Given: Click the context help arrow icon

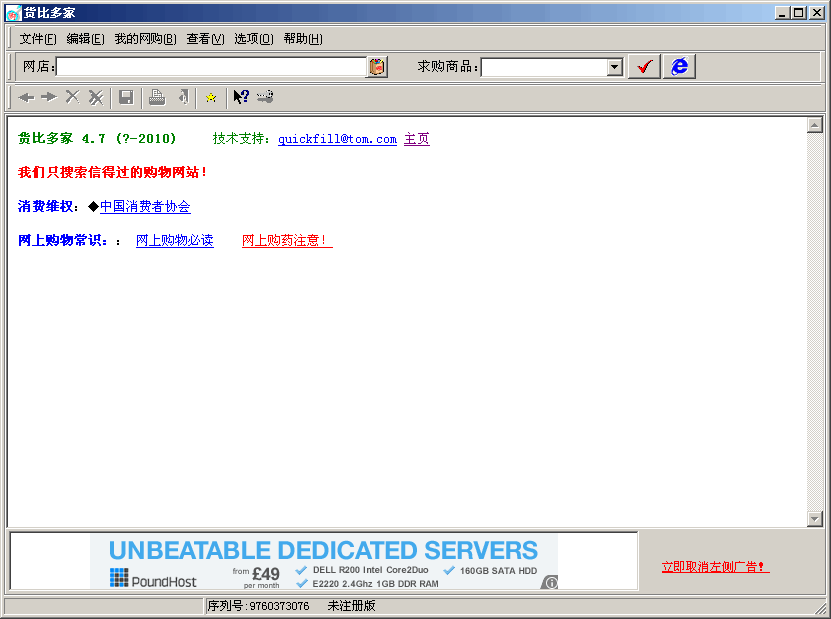Looking at the screenshot, I should 238,97.
